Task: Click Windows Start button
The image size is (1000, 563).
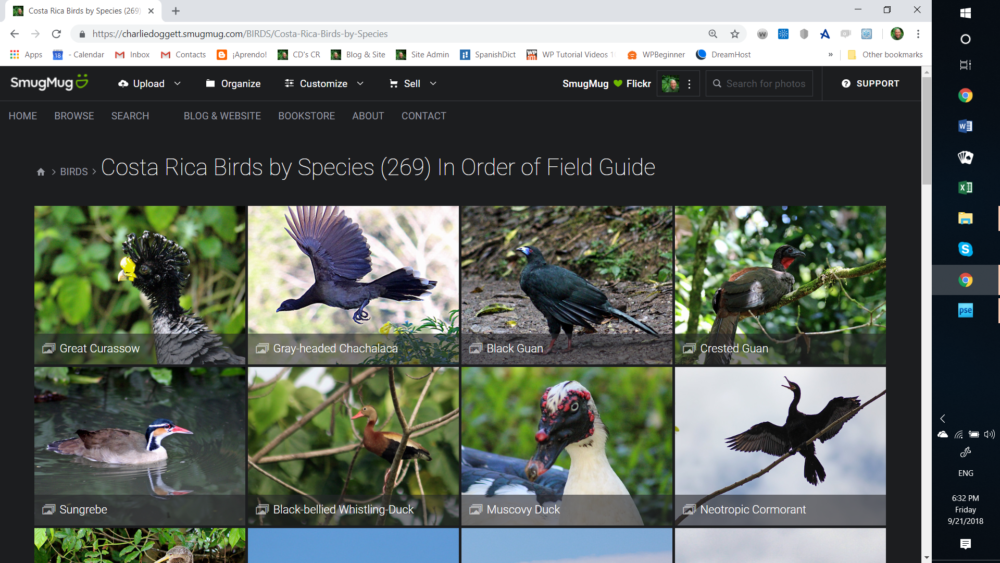Action: (x=965, y=13)
